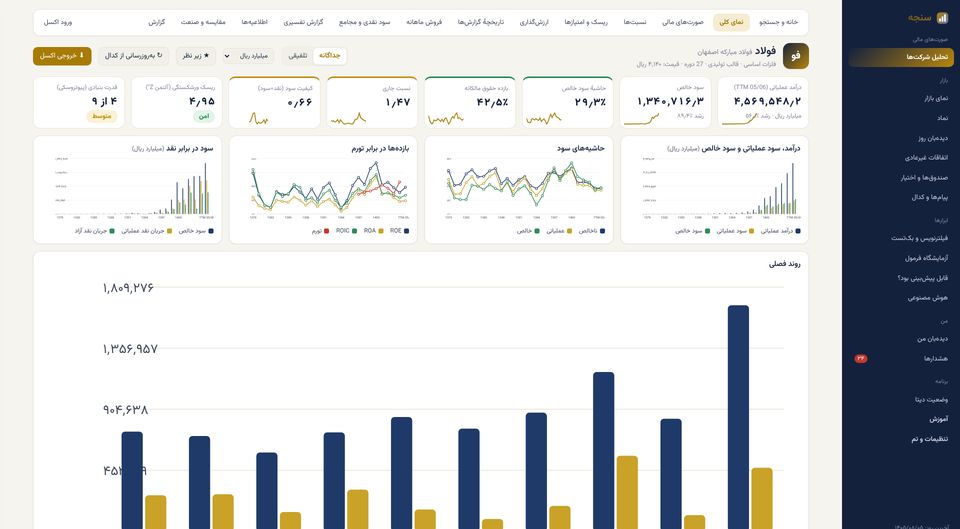Screen dimensions: 960x529
Task: Open وضعیت دیتا in sidebar
Action: point(901,399)
